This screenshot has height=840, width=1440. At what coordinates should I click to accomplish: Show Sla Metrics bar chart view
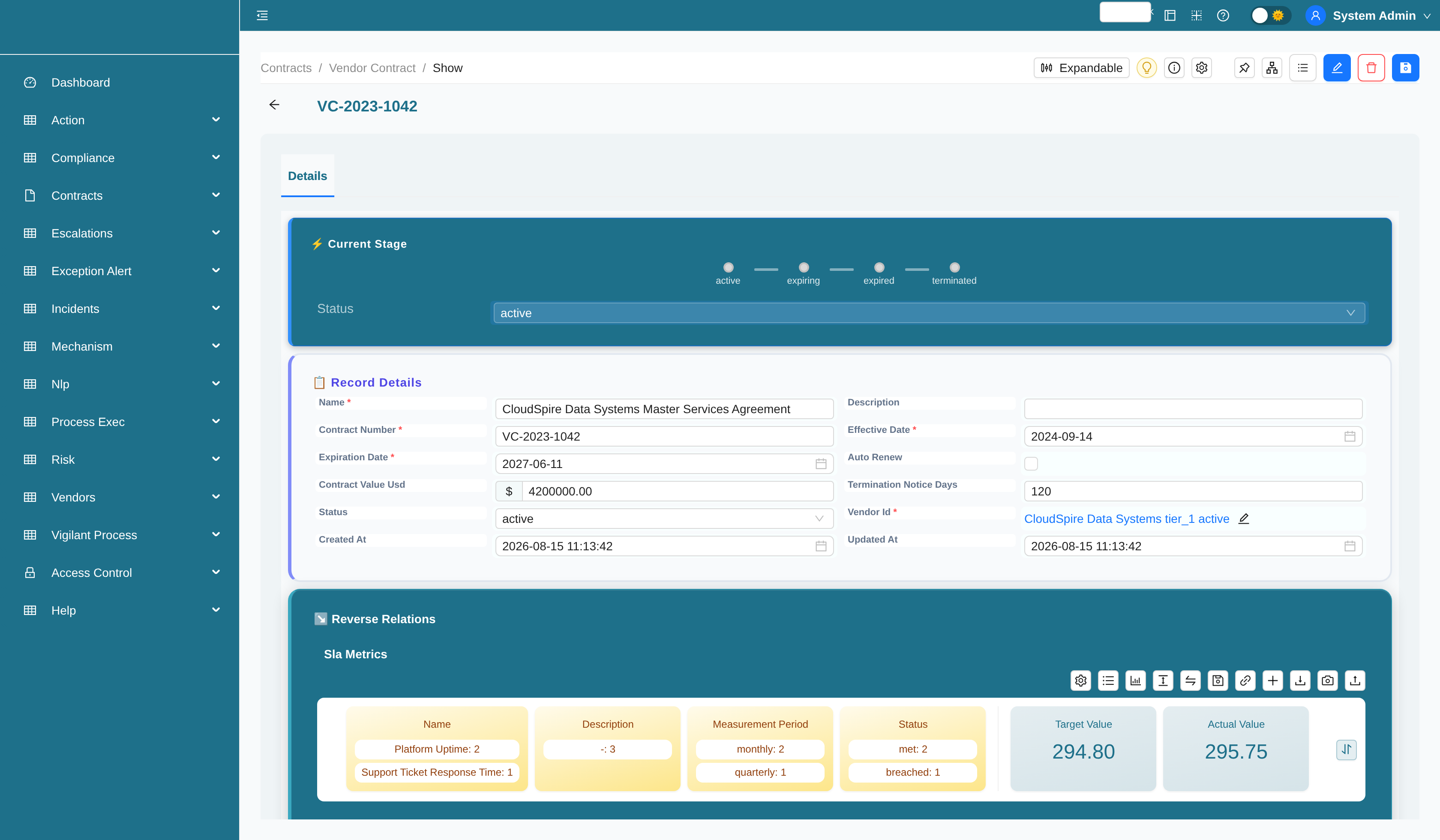tap(1135, 681)
